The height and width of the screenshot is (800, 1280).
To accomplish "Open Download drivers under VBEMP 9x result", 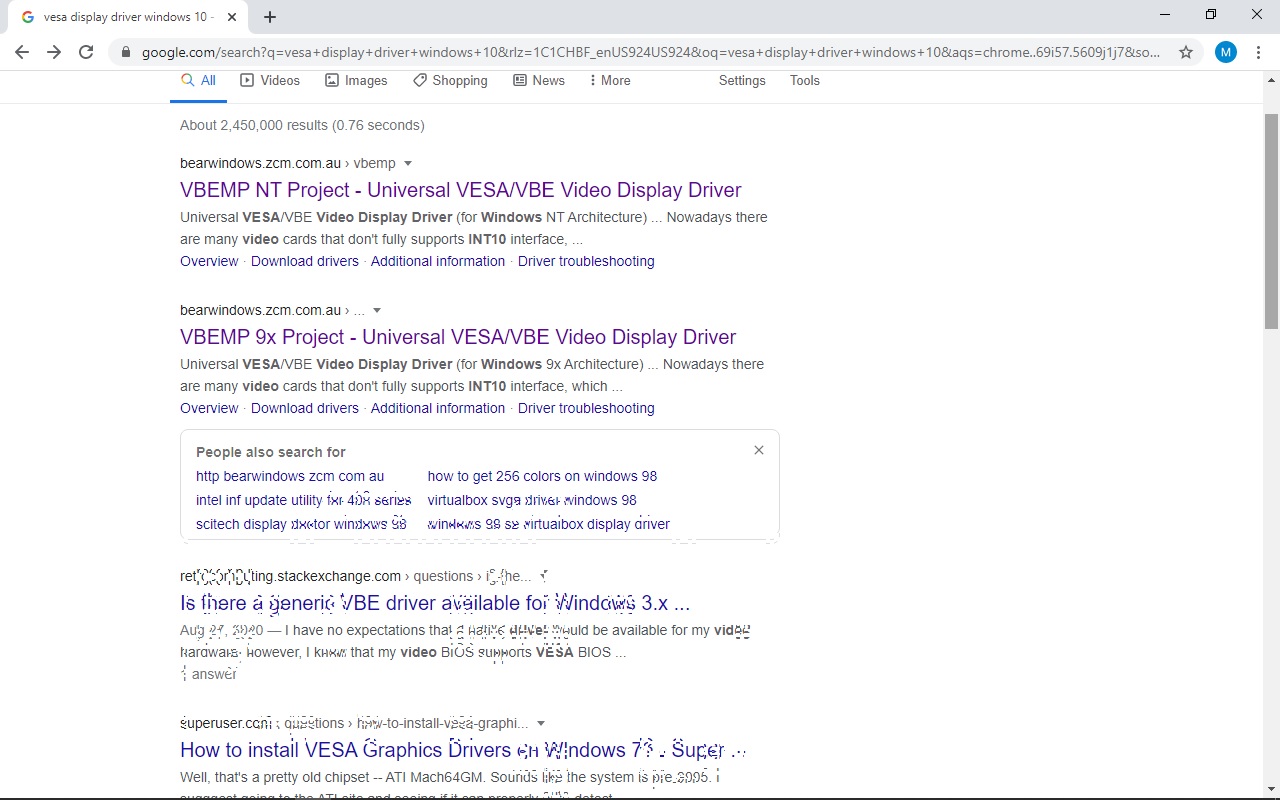I will [305, 408].
